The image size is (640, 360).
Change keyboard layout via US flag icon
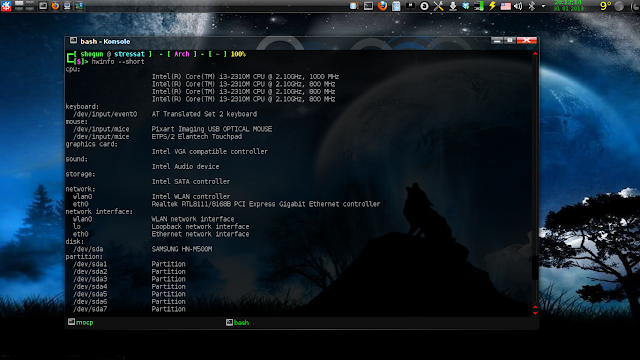click(505, 6)
